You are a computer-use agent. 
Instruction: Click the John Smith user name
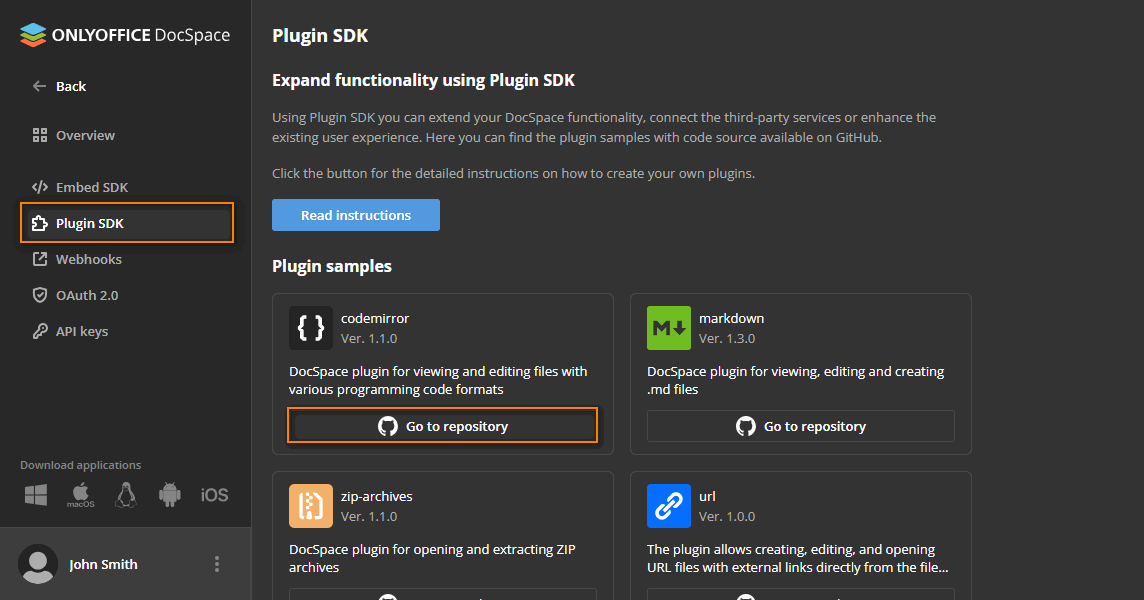103,564
